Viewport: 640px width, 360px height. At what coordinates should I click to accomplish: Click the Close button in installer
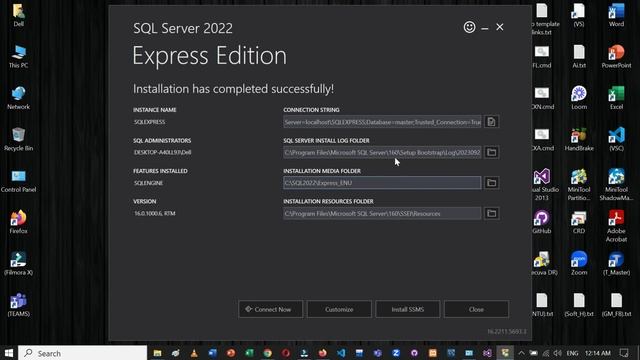click(x=476, y=309)
